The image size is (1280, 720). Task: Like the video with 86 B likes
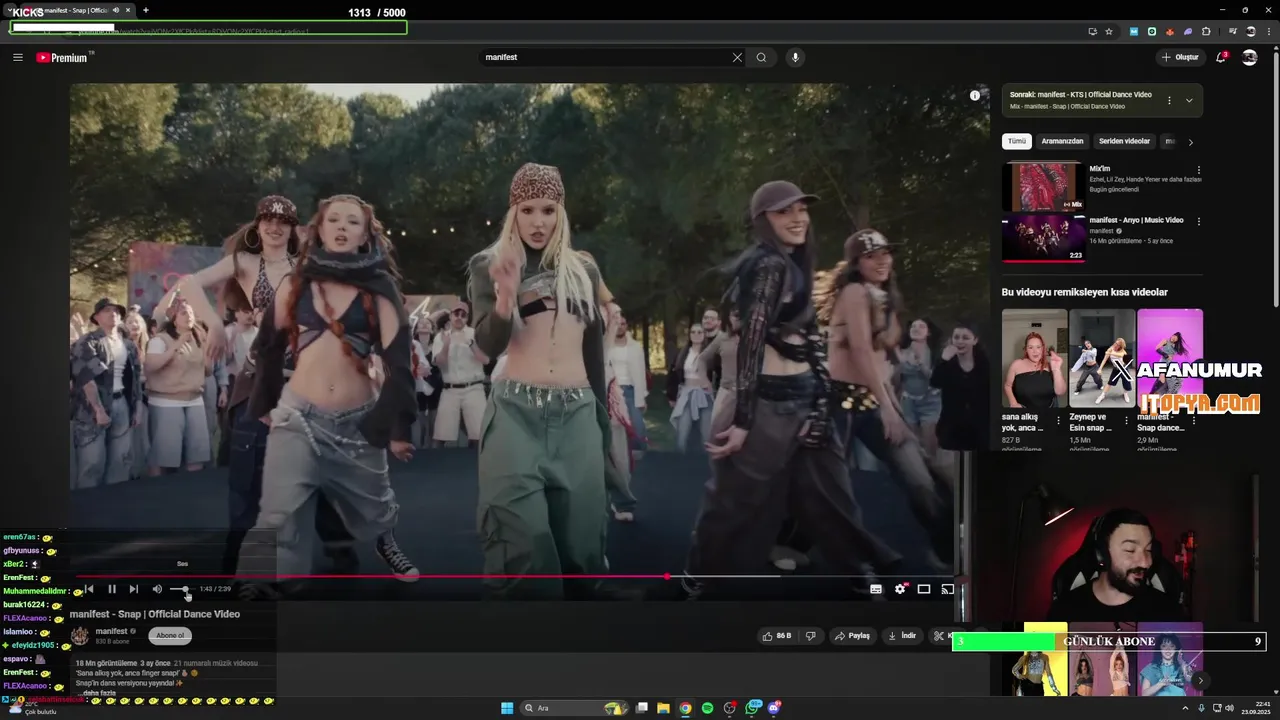pos(777,635)
